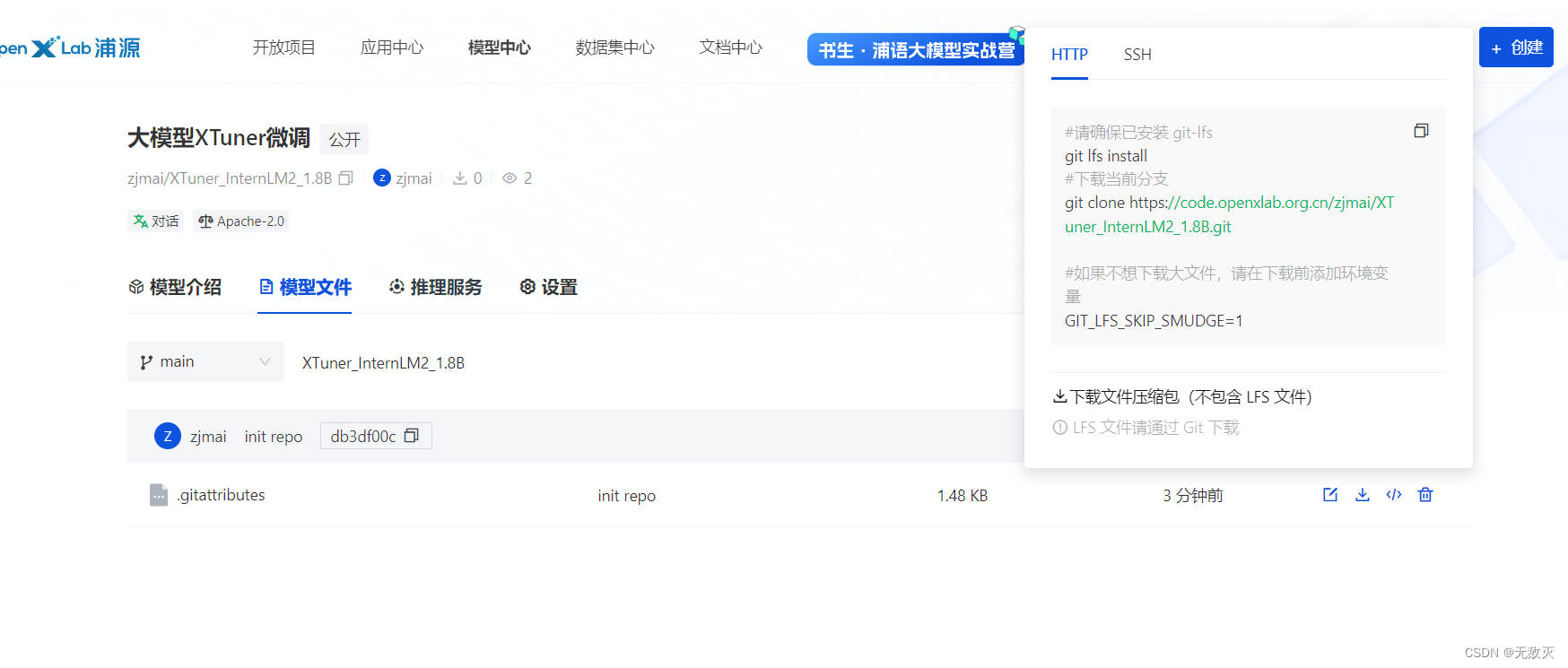Click the LFS info circle icon

pos(1060,428)
